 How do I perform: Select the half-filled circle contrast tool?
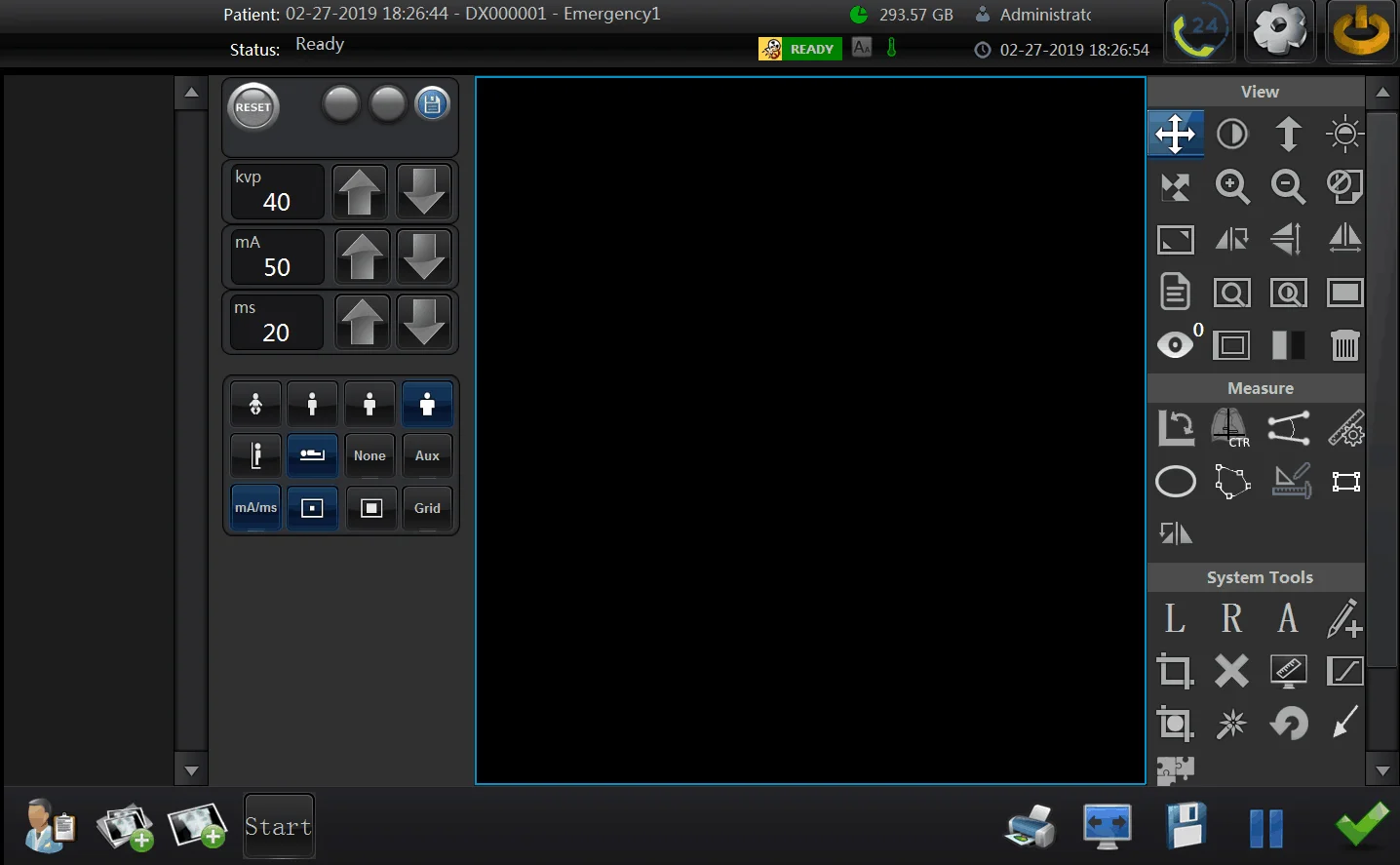pos(1232,134)
